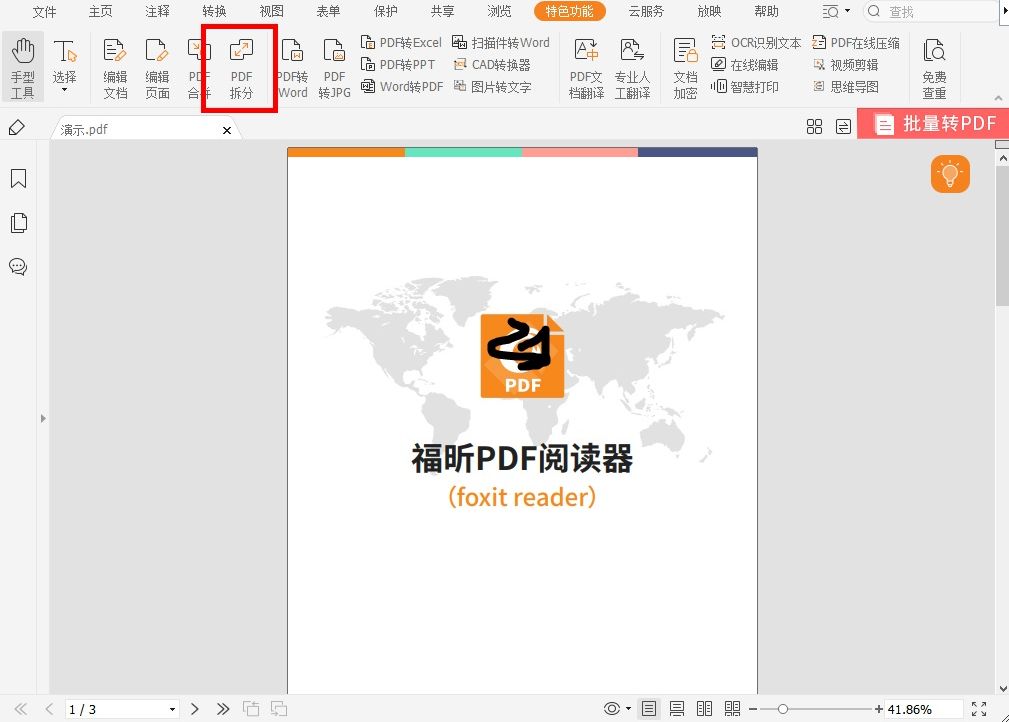
Task: Open OCR识别文本 text recognition
Action: click(757, 42)
